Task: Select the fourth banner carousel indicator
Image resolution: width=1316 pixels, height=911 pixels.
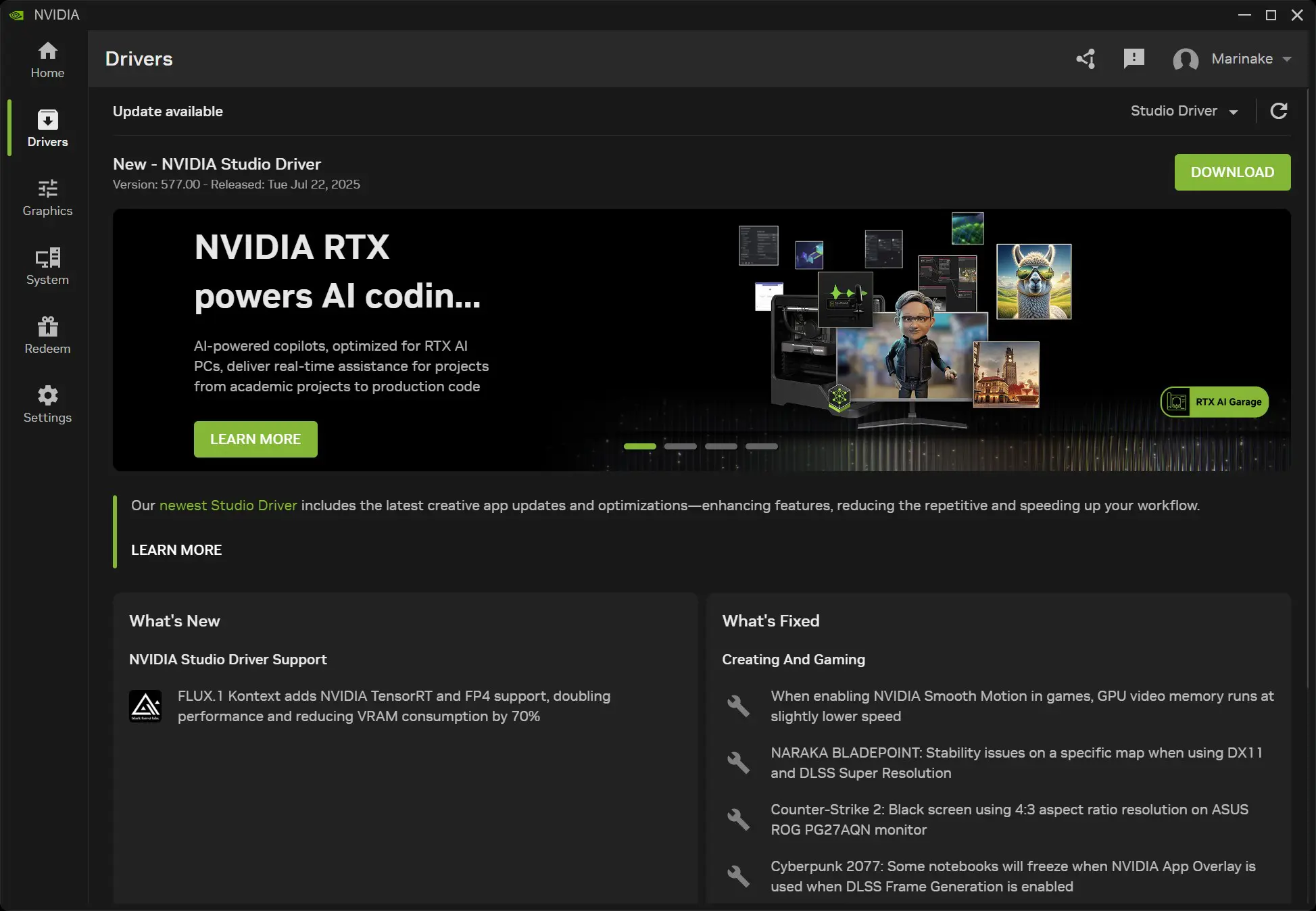Action: [x=761, y=447]
